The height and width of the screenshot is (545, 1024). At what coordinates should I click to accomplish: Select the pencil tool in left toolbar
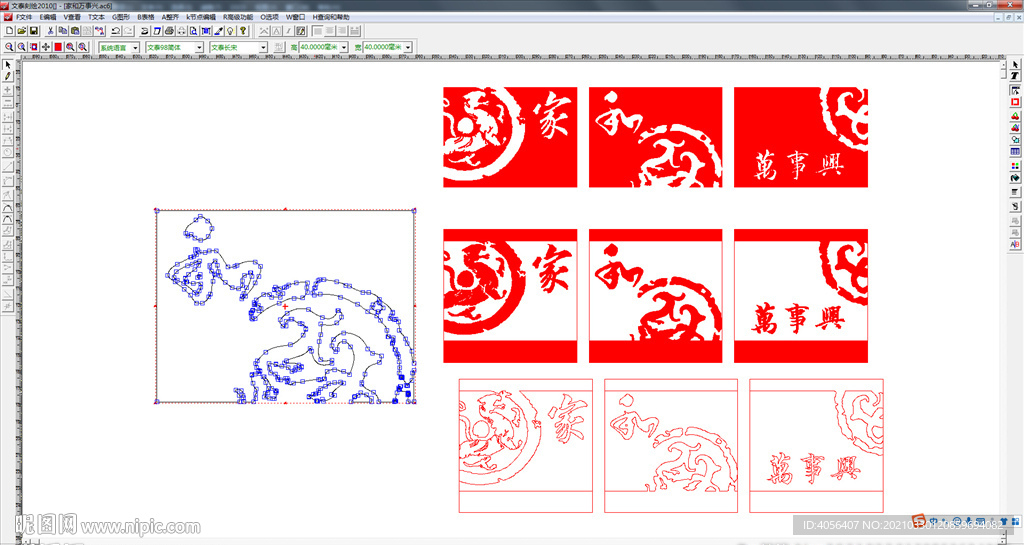click(x=8, y=76)
